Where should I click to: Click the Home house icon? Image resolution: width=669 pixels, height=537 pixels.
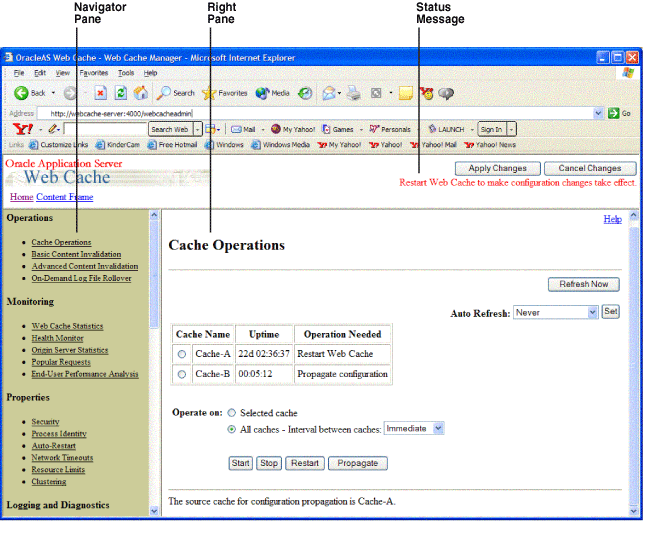tap(141, 93)
